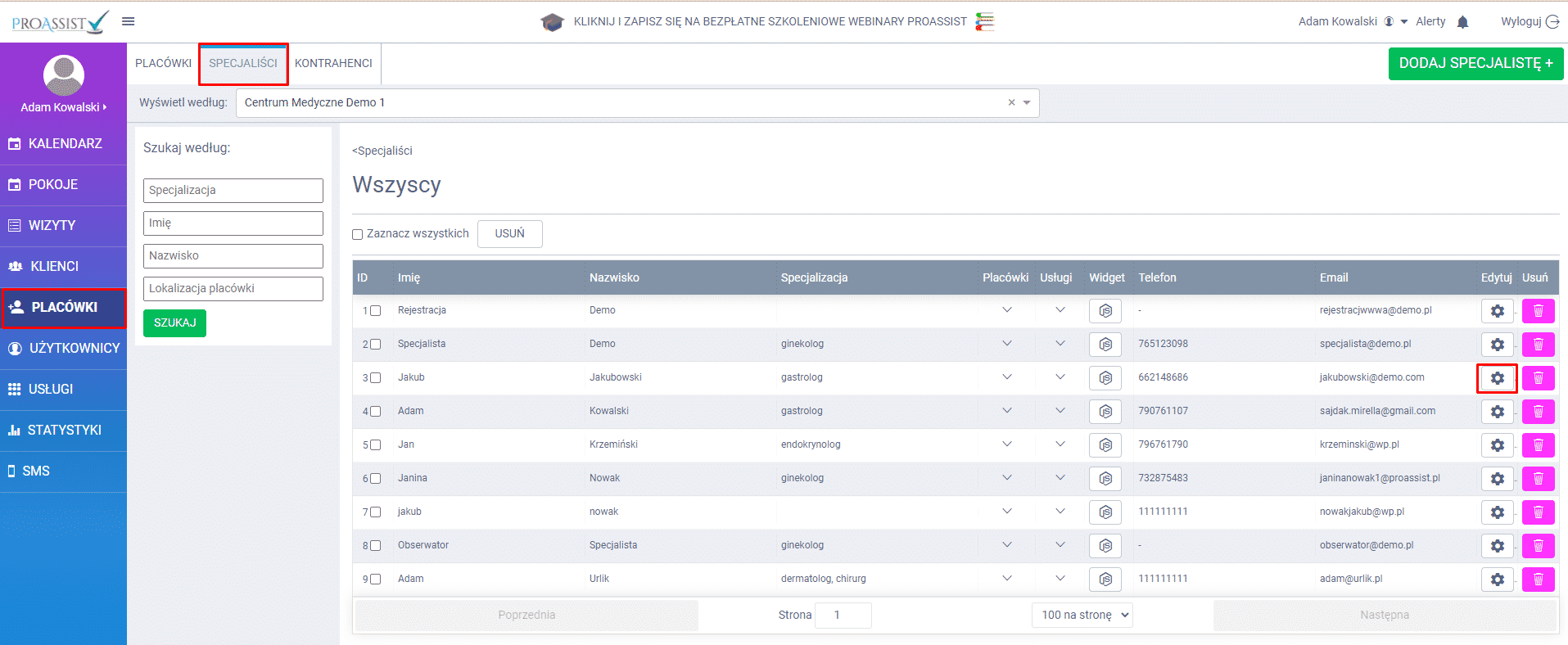Switch to the PLACÓWKI tab at top
Image resolution: width=1568 pixels, height=645 pixels.
[x=163, y=64]
